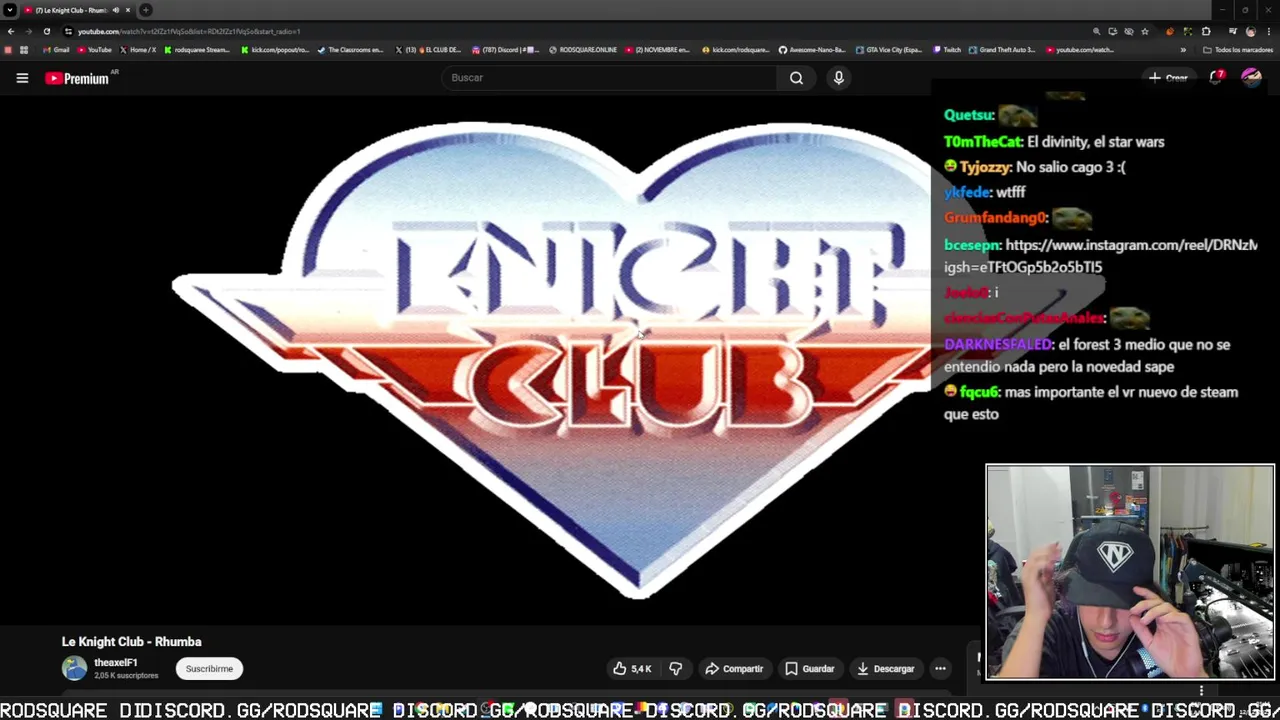Reload the page
1280x720 pixels.
coord(46,31)
